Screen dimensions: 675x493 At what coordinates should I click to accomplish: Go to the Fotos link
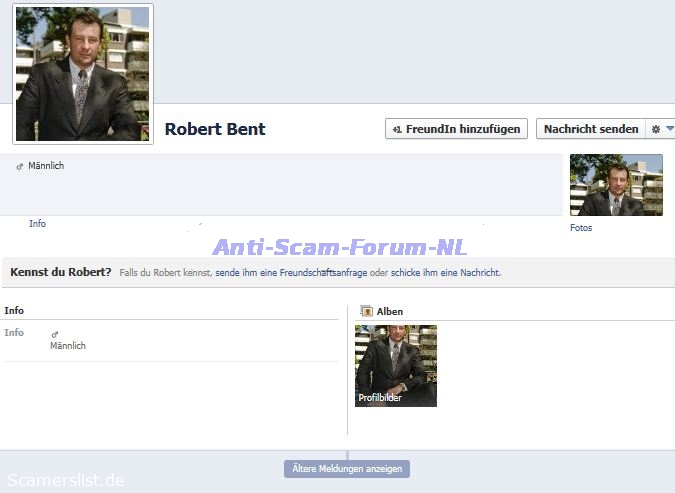[x=581, y=228]
